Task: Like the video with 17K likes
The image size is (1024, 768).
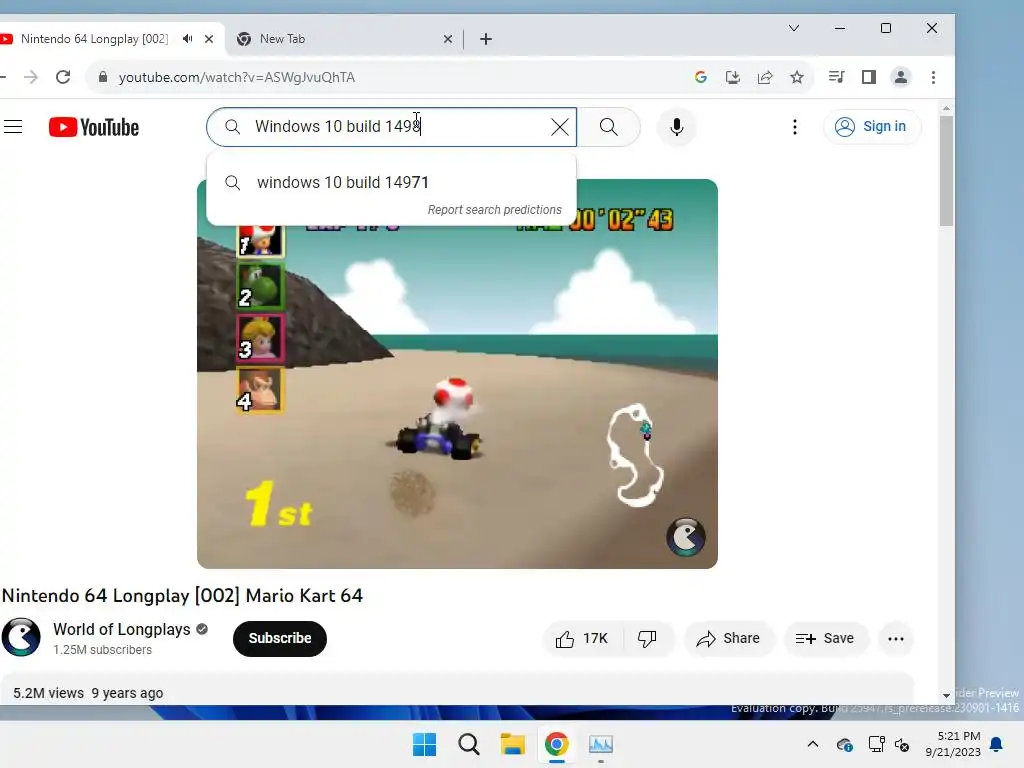Action: click(x=582, y=639)
